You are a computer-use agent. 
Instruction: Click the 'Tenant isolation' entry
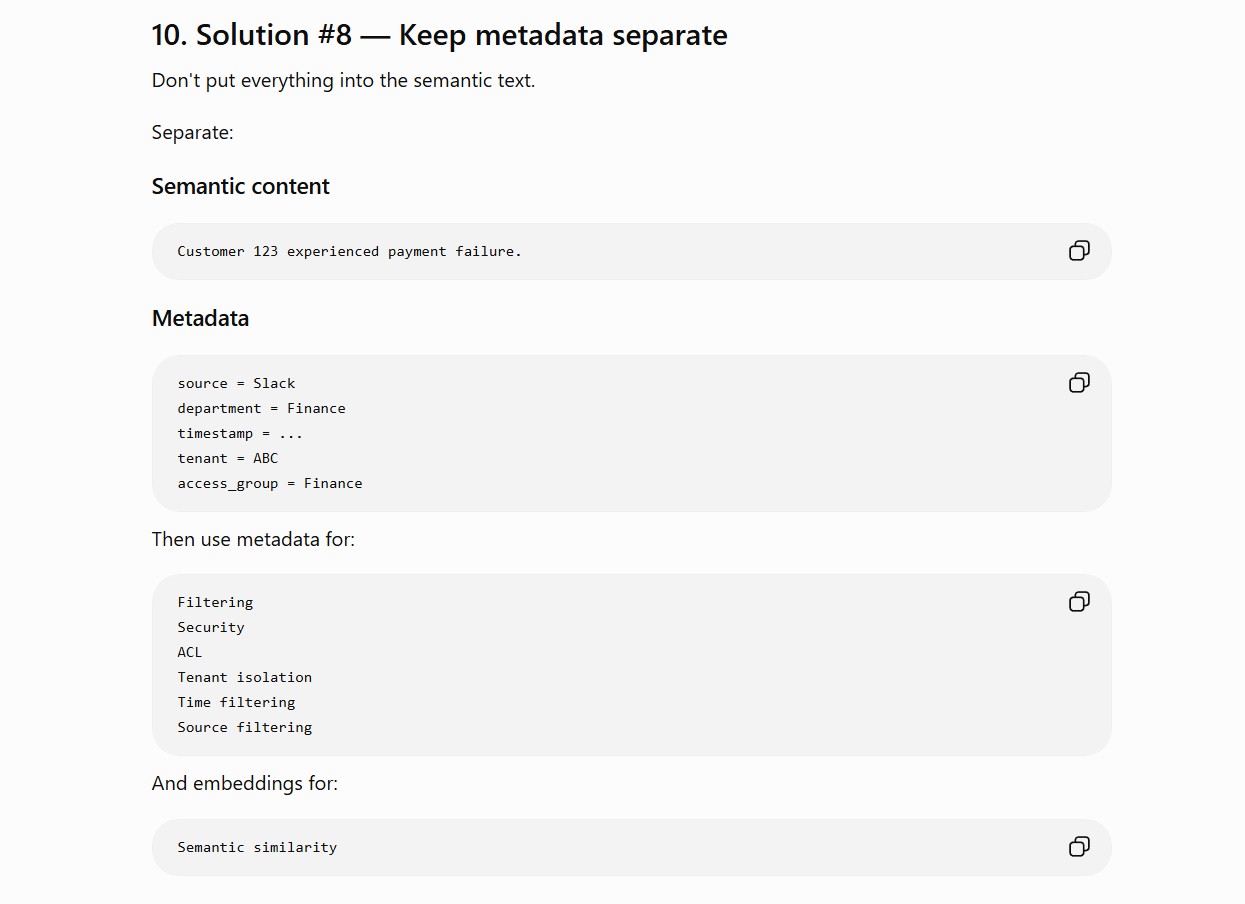click(x=244, y=677)
